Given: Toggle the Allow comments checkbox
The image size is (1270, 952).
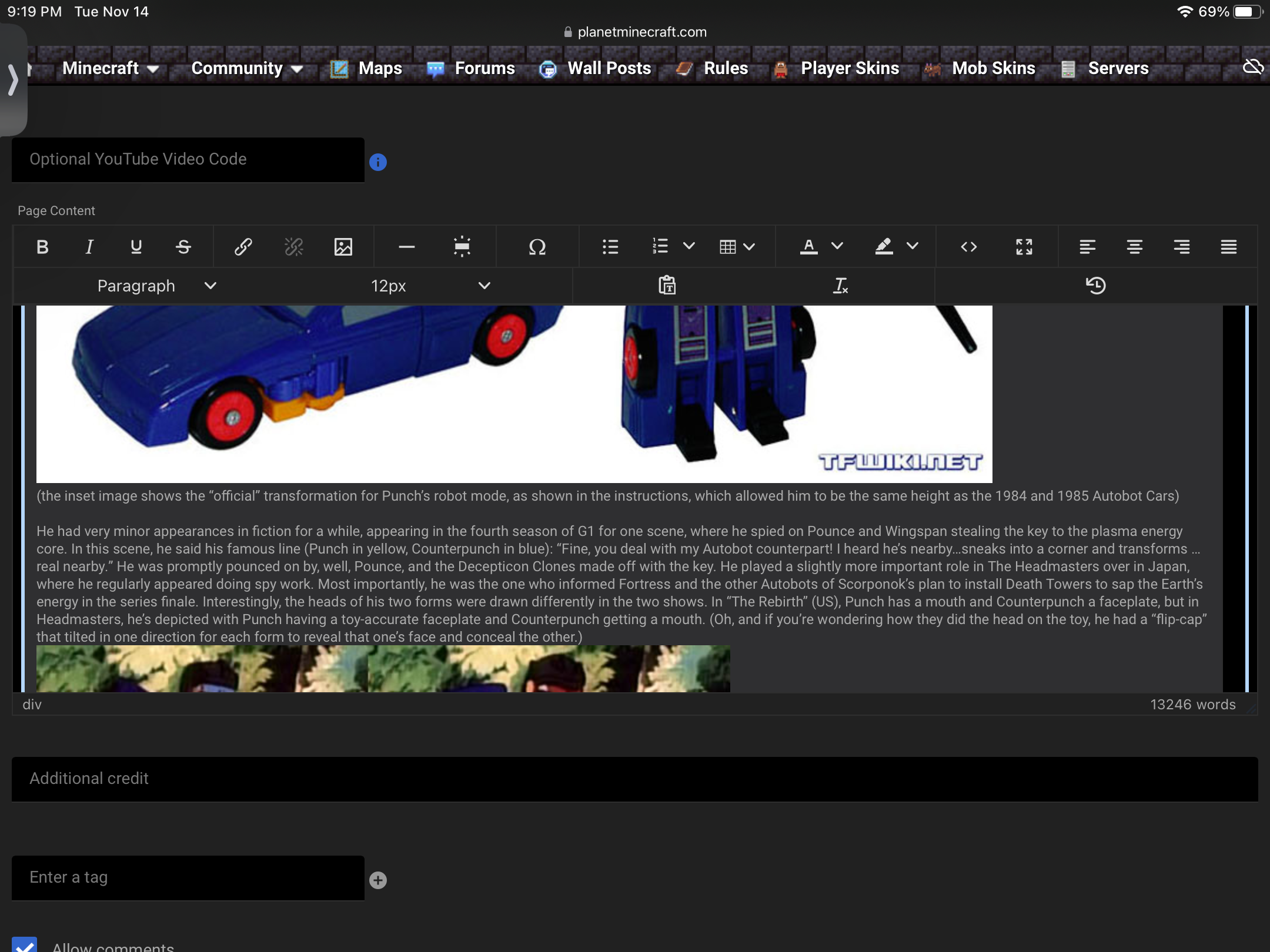Looking at the screenshot, I should pos(25,944).
